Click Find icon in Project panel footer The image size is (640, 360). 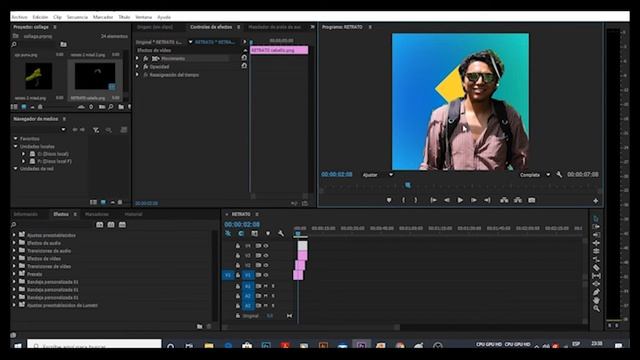tap(111, 107)
